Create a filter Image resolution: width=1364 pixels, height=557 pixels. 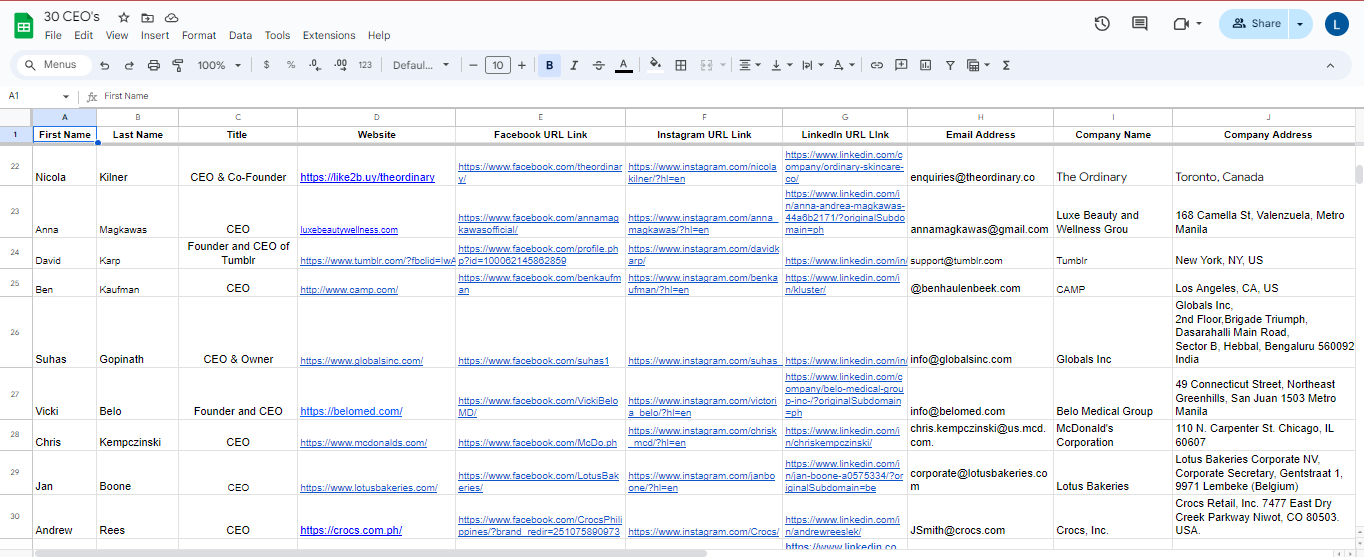pos(950,65)
